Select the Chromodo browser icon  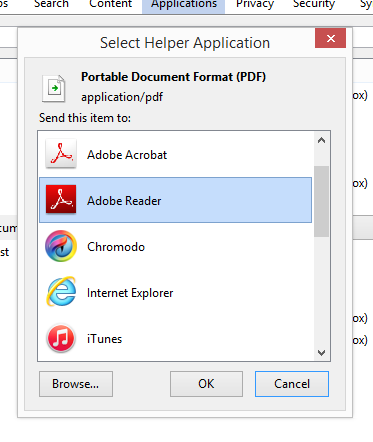point(61,246)
